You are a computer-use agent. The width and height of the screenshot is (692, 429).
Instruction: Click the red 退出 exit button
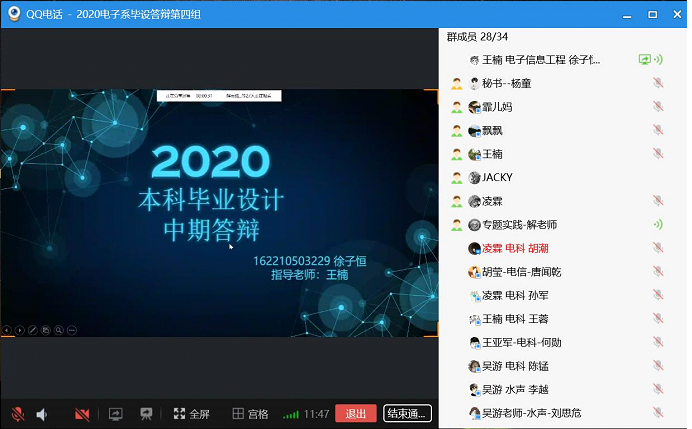point(355,414)
